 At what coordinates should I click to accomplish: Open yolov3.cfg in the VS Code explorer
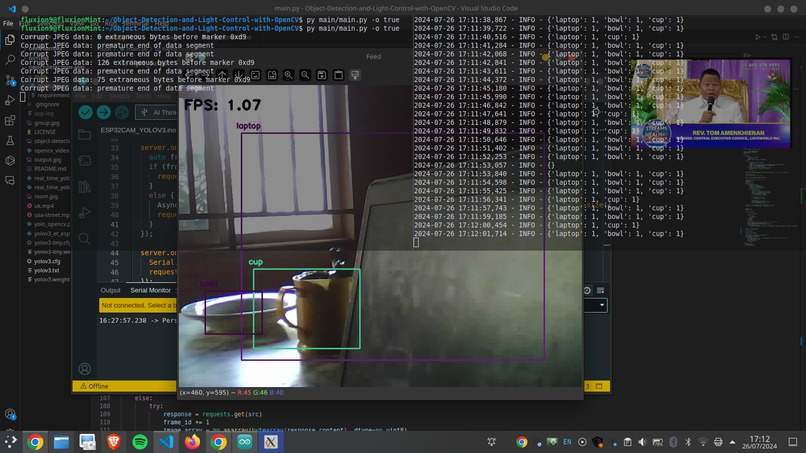coord(46,261)
